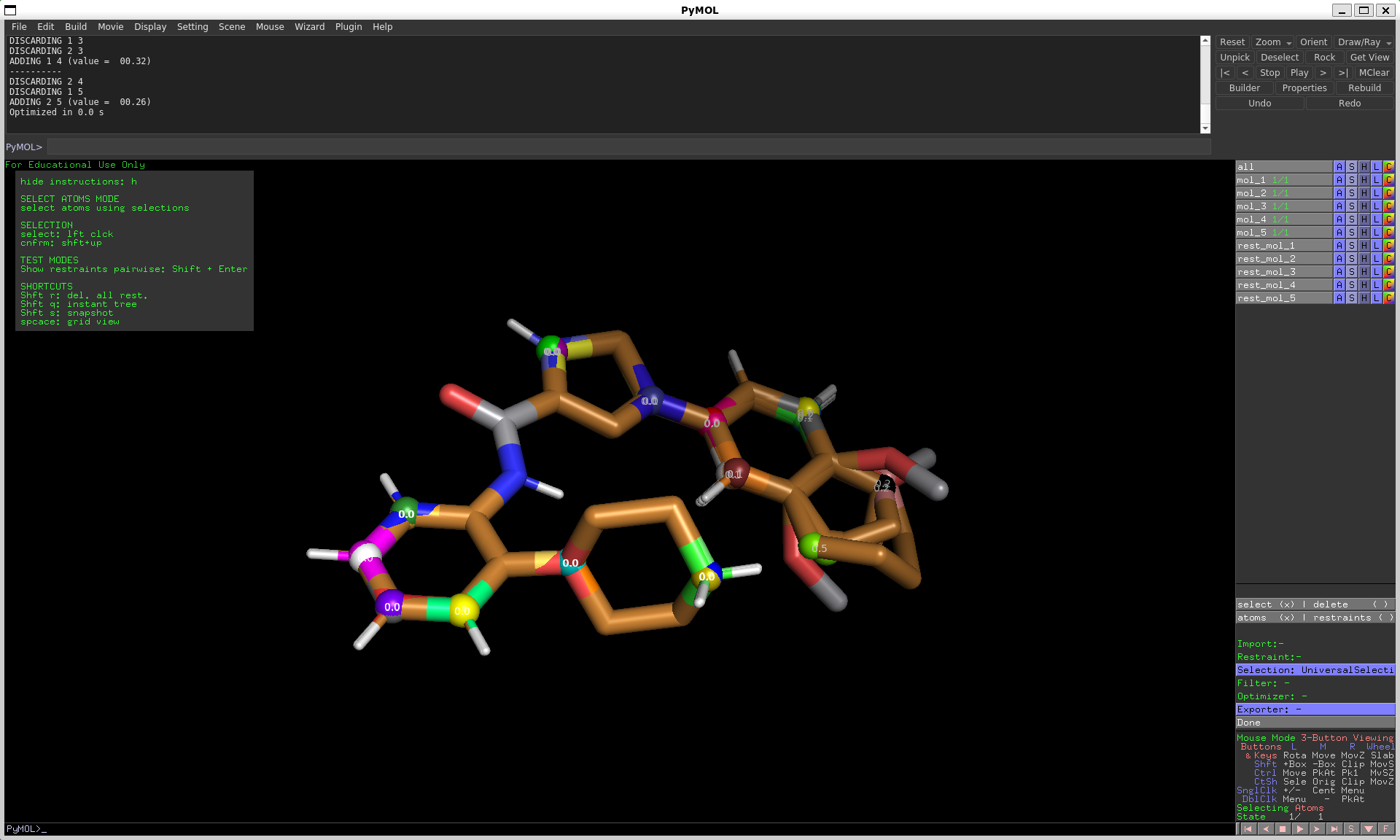Viewport: 1400px width, 840px height.
Task: Open the Draw/Ray dropdown button
Action: [1364, 42]
